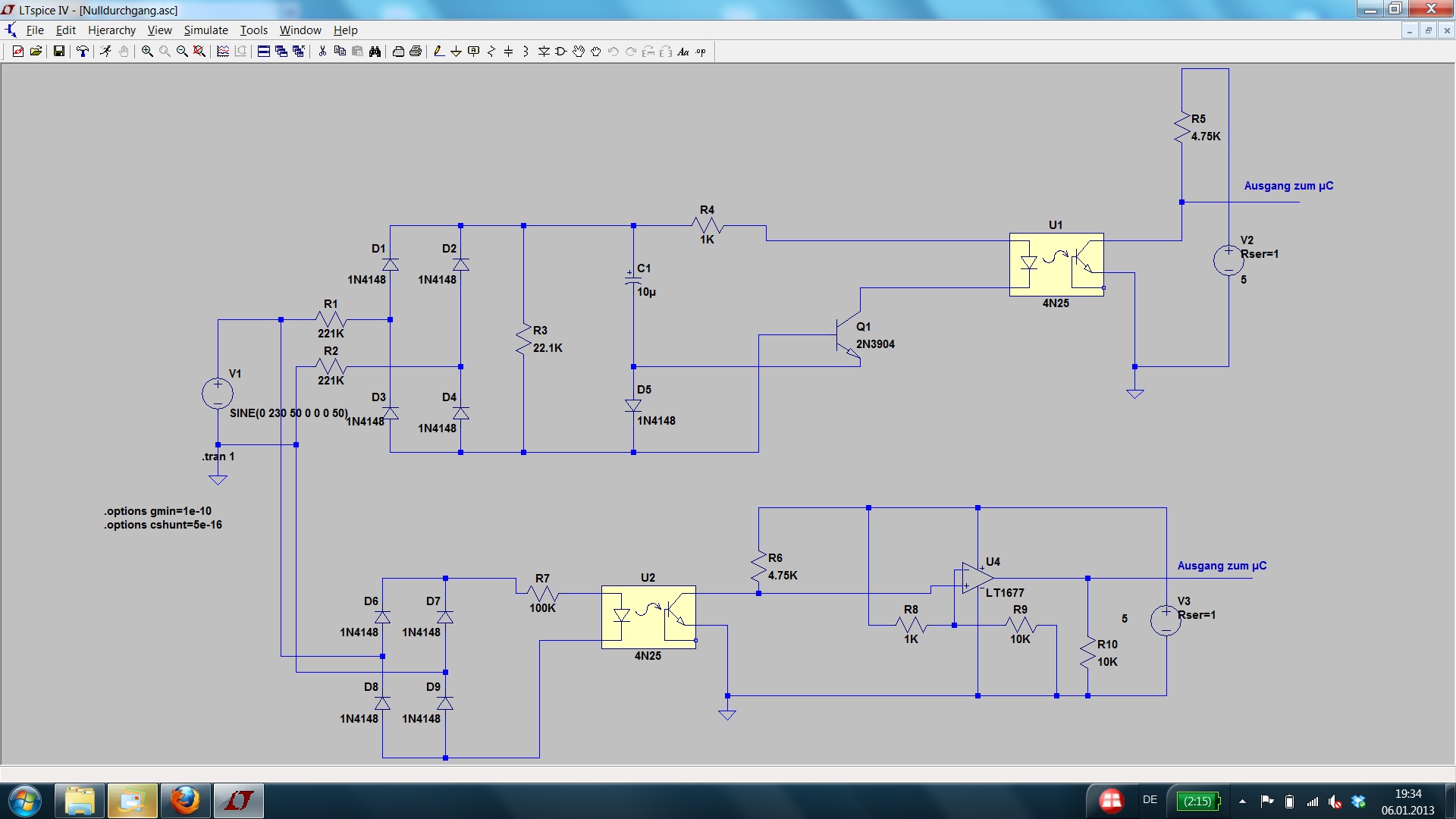Show hidden tray icons arrow
The height and width of the screenshot is (819, 1456).
coord(1242,801)
